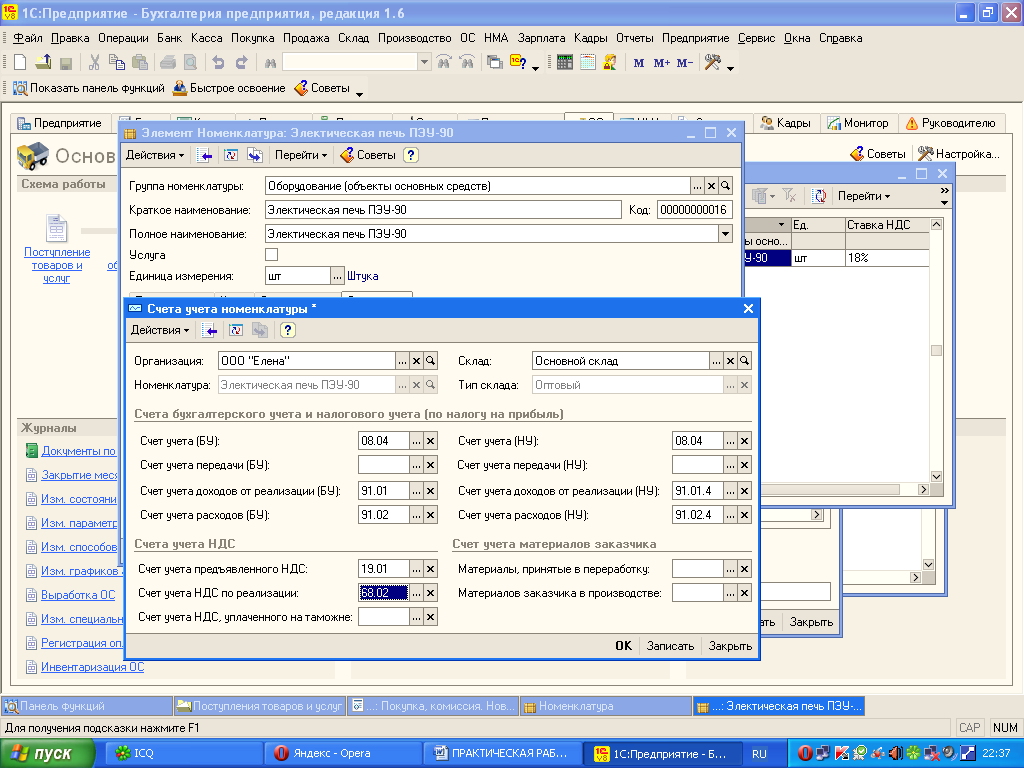Open the Файл menu
This screenshot has width=1024, height=768.
pyautogui.click(x=28, y=38)
